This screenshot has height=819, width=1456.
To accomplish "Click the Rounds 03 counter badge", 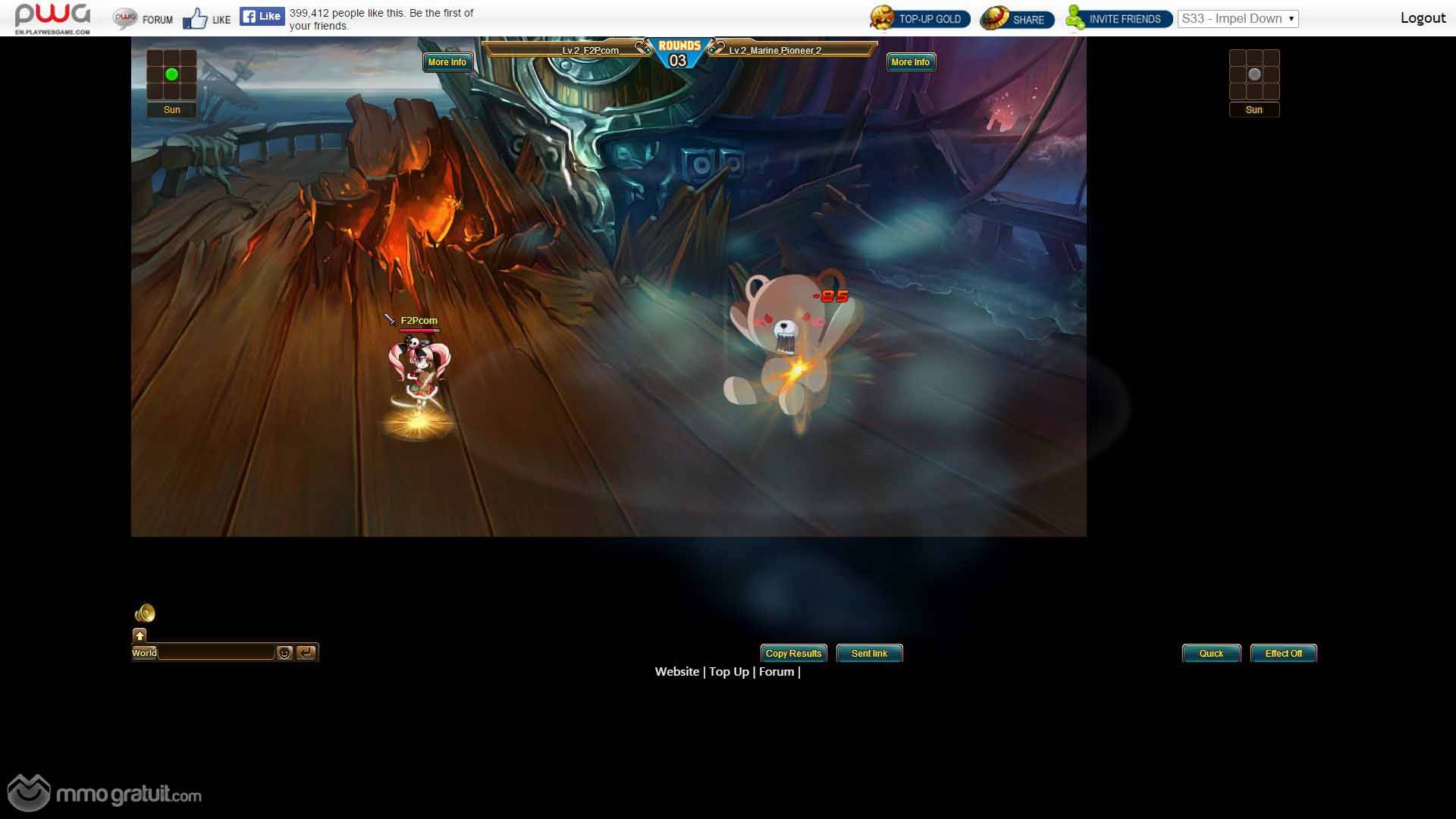I will click(x=679, y=54).
